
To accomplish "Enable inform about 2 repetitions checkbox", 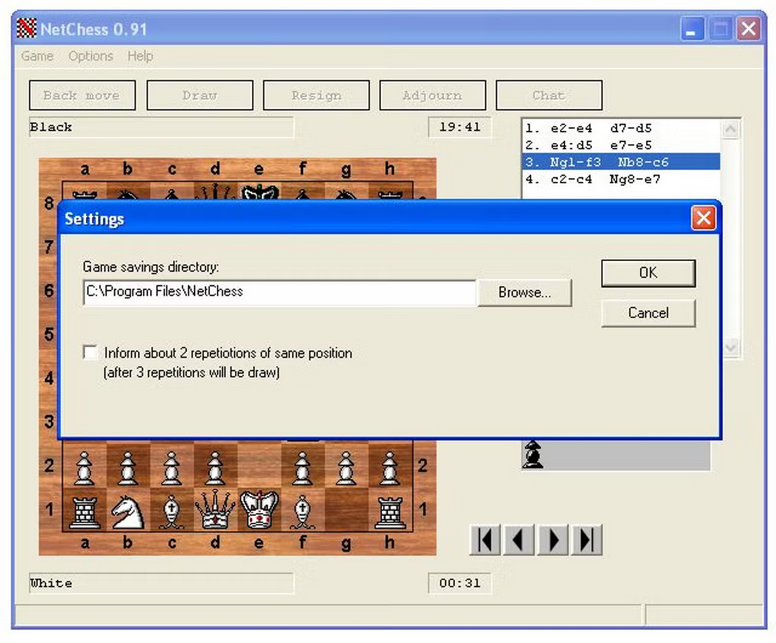I will (x=91, y=353).
